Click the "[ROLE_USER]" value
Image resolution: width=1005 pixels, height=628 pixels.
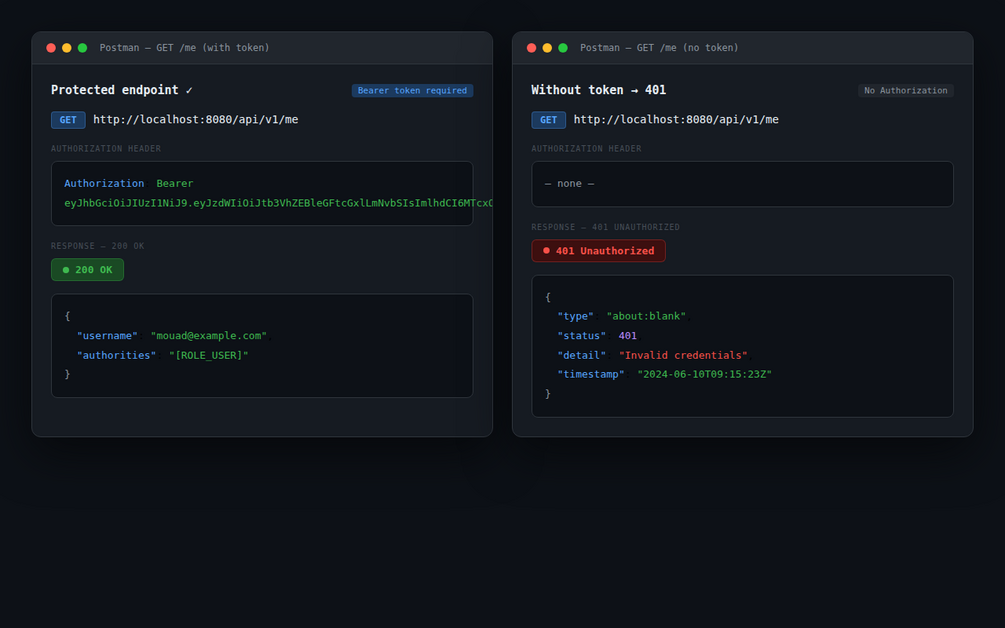point(208,355)
